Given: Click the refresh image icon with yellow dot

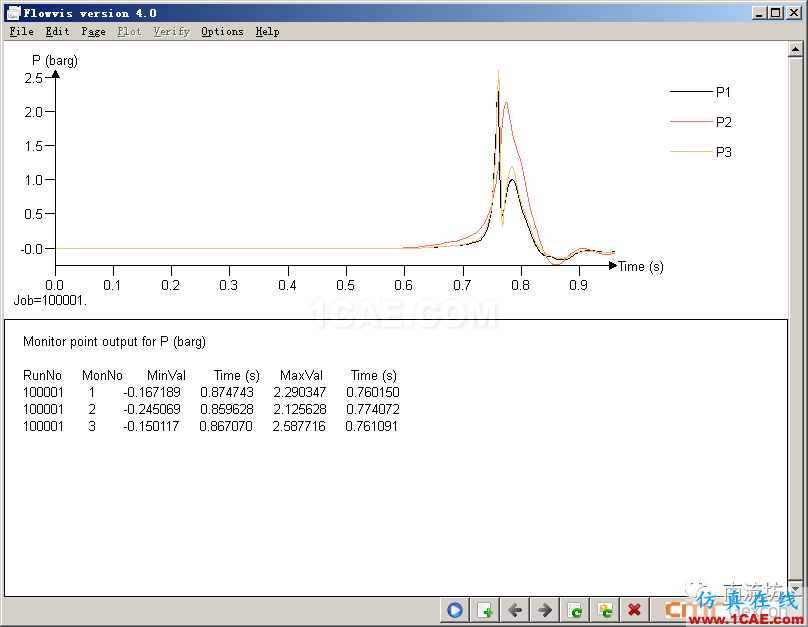Looking at the screenshot, I should pyautogui.click(x=604, y=611).
